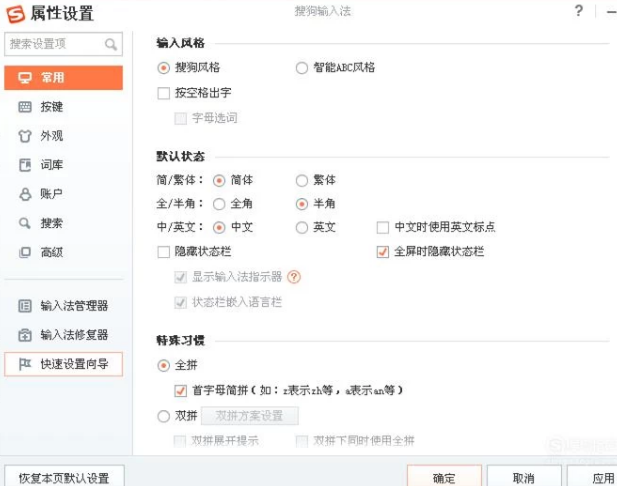Enable the 按空格出字 checkbox
The width and height of the screenshot is (617, 486).
pos(163,93)
